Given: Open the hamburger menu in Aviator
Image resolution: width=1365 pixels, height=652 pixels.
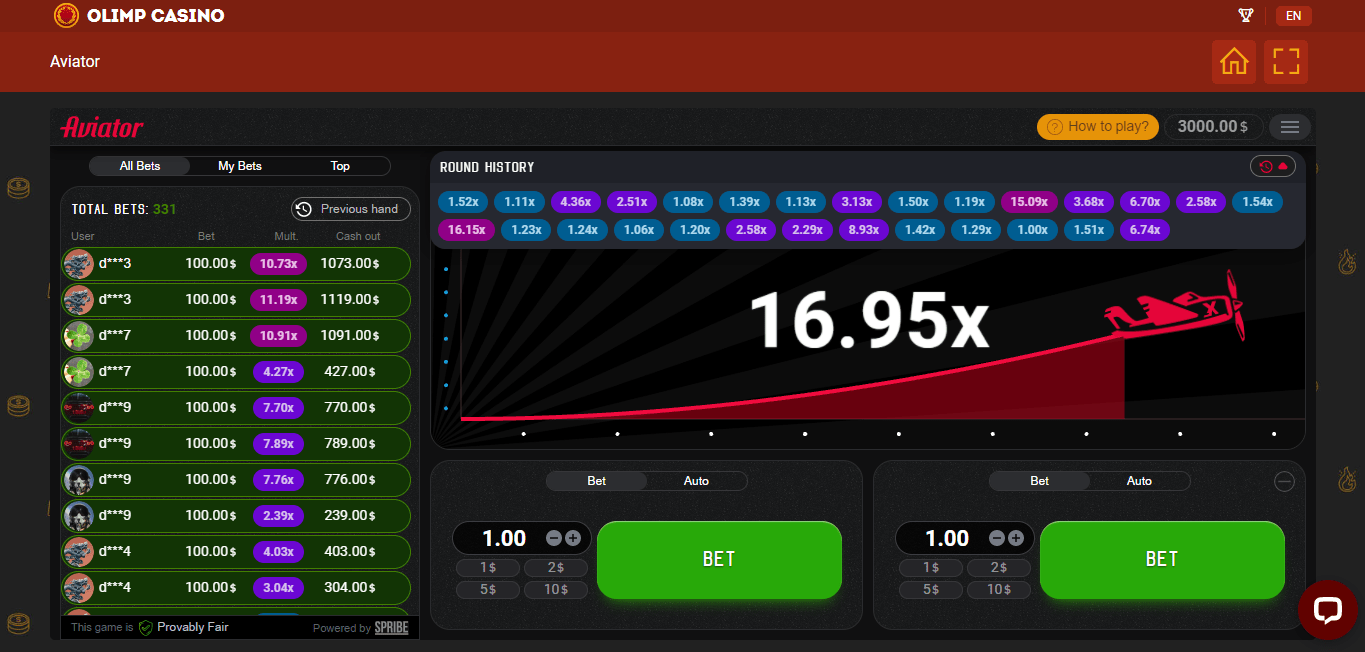Looking at the screenshot, I should (1289, 127).
